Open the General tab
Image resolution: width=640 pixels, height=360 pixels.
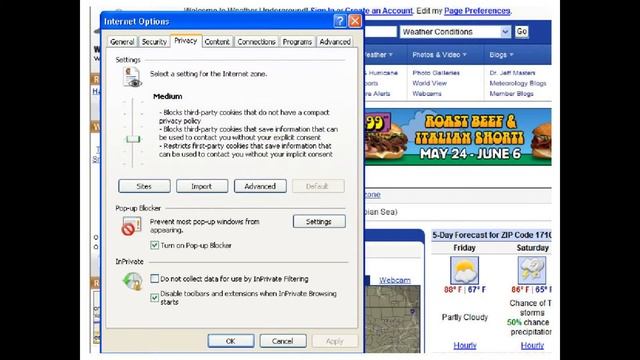tap(122, 42)
